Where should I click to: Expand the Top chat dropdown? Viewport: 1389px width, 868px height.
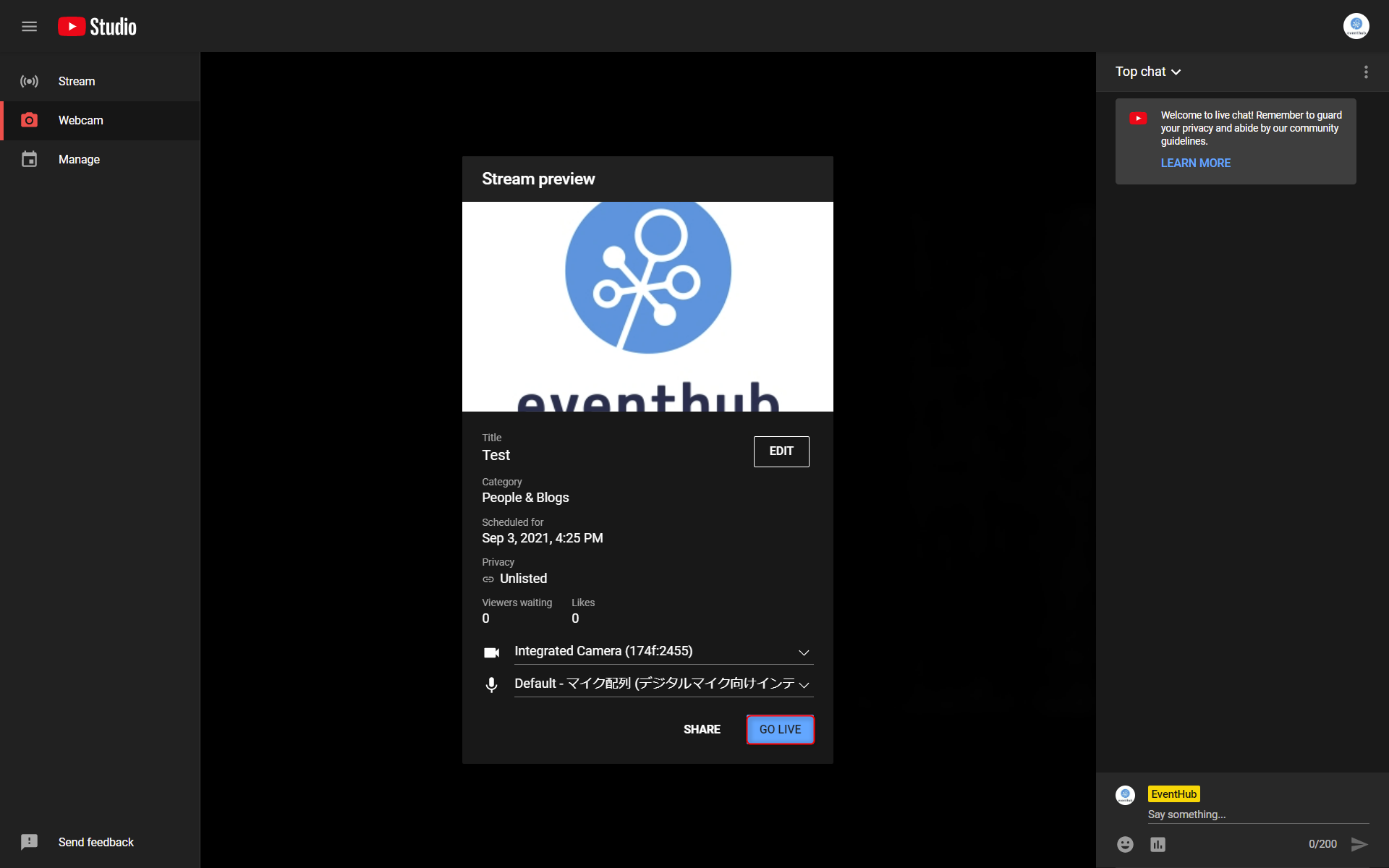(x=1148, y=72)
